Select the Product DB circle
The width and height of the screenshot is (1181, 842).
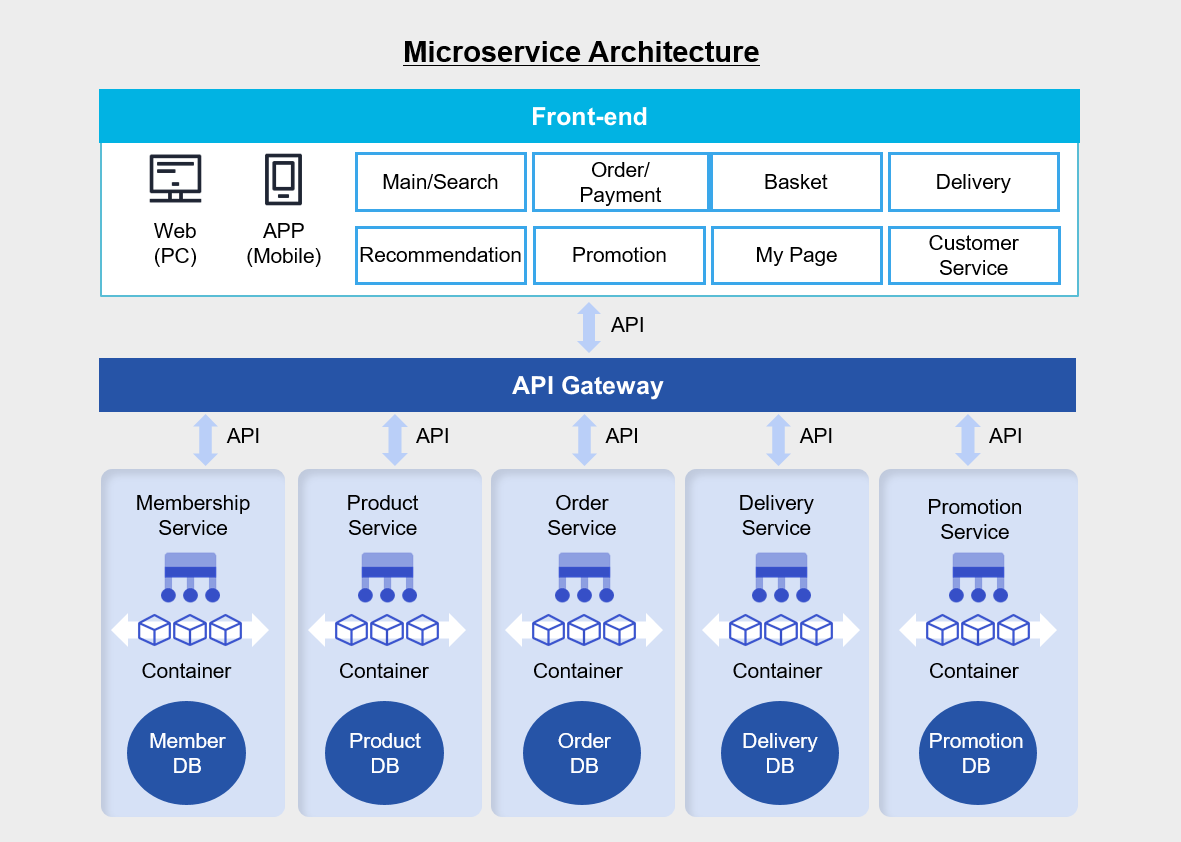pyautogui.click(x=384, y=753)
